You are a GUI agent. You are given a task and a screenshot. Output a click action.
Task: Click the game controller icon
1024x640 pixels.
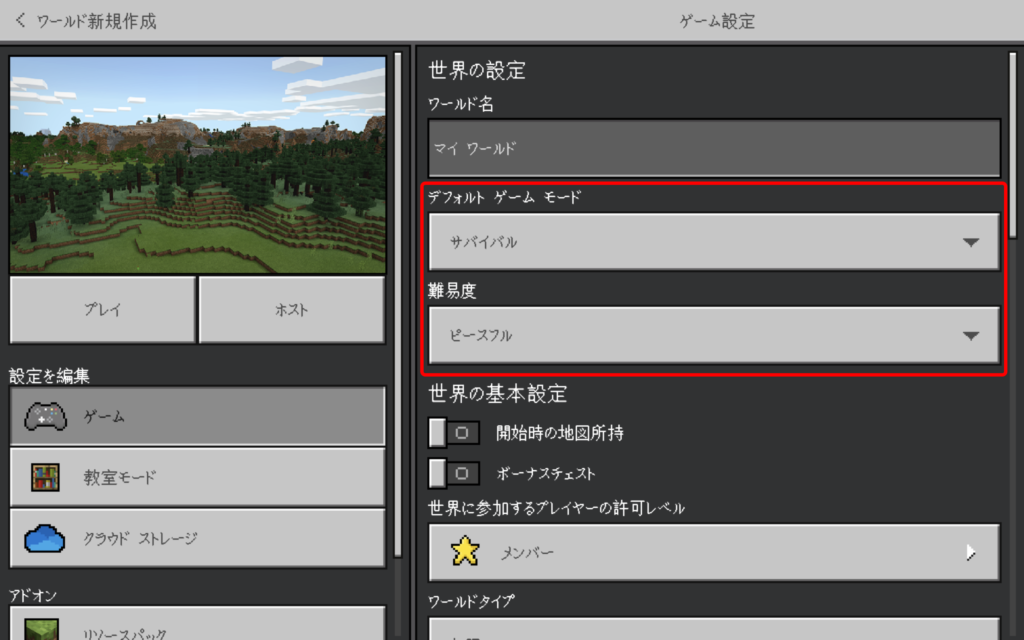click(x=45, y=416)
